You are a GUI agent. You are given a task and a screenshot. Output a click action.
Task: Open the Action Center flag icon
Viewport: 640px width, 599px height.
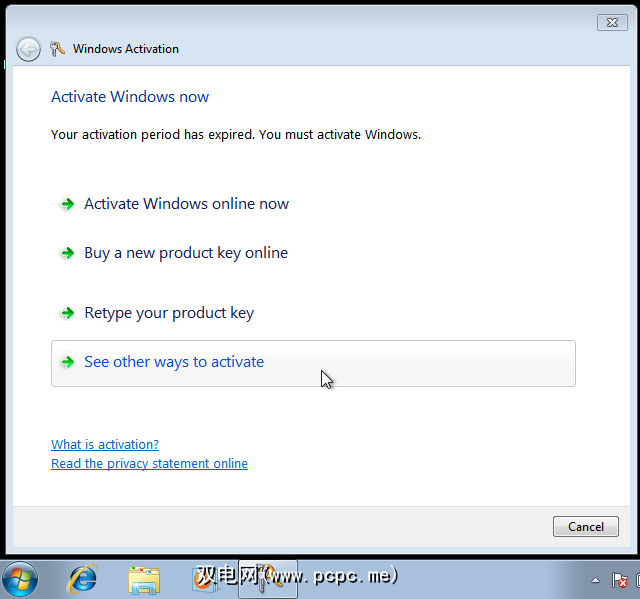619,580
